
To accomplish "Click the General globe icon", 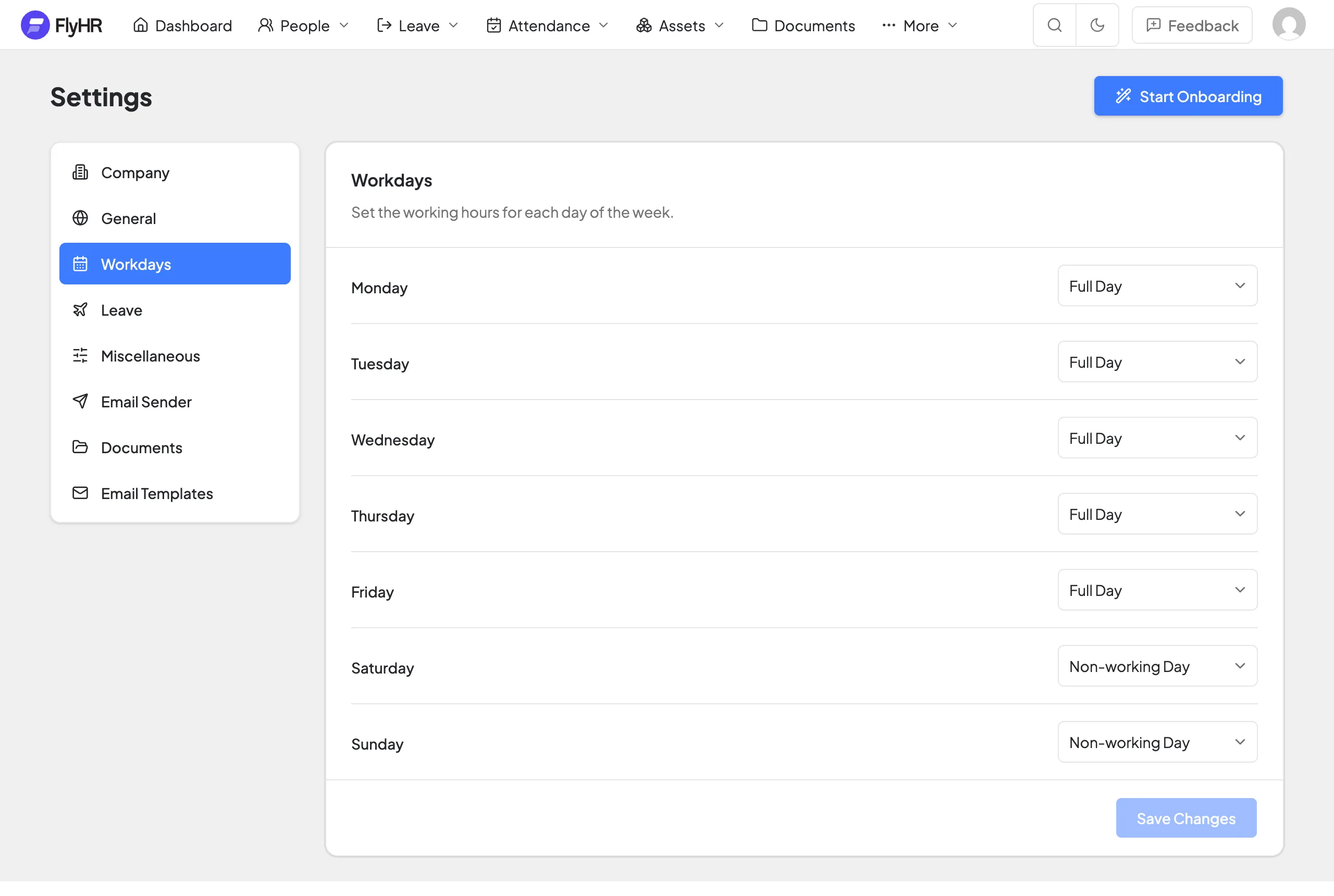I will point(80,218).
